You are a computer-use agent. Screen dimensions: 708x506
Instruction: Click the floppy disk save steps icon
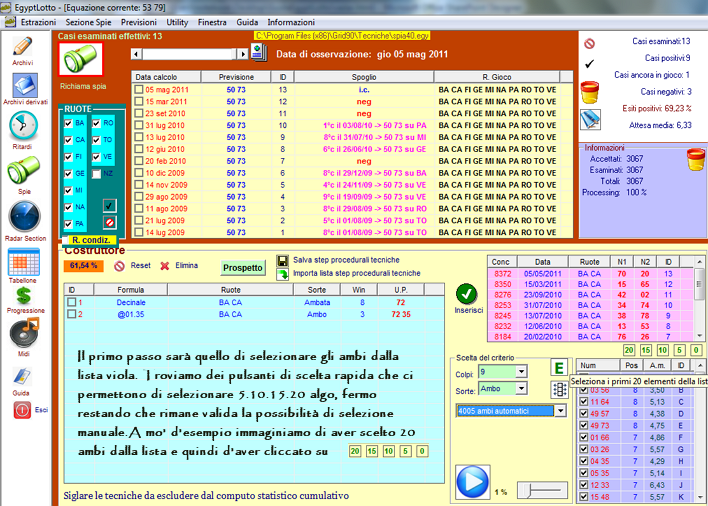pos(283,260)
